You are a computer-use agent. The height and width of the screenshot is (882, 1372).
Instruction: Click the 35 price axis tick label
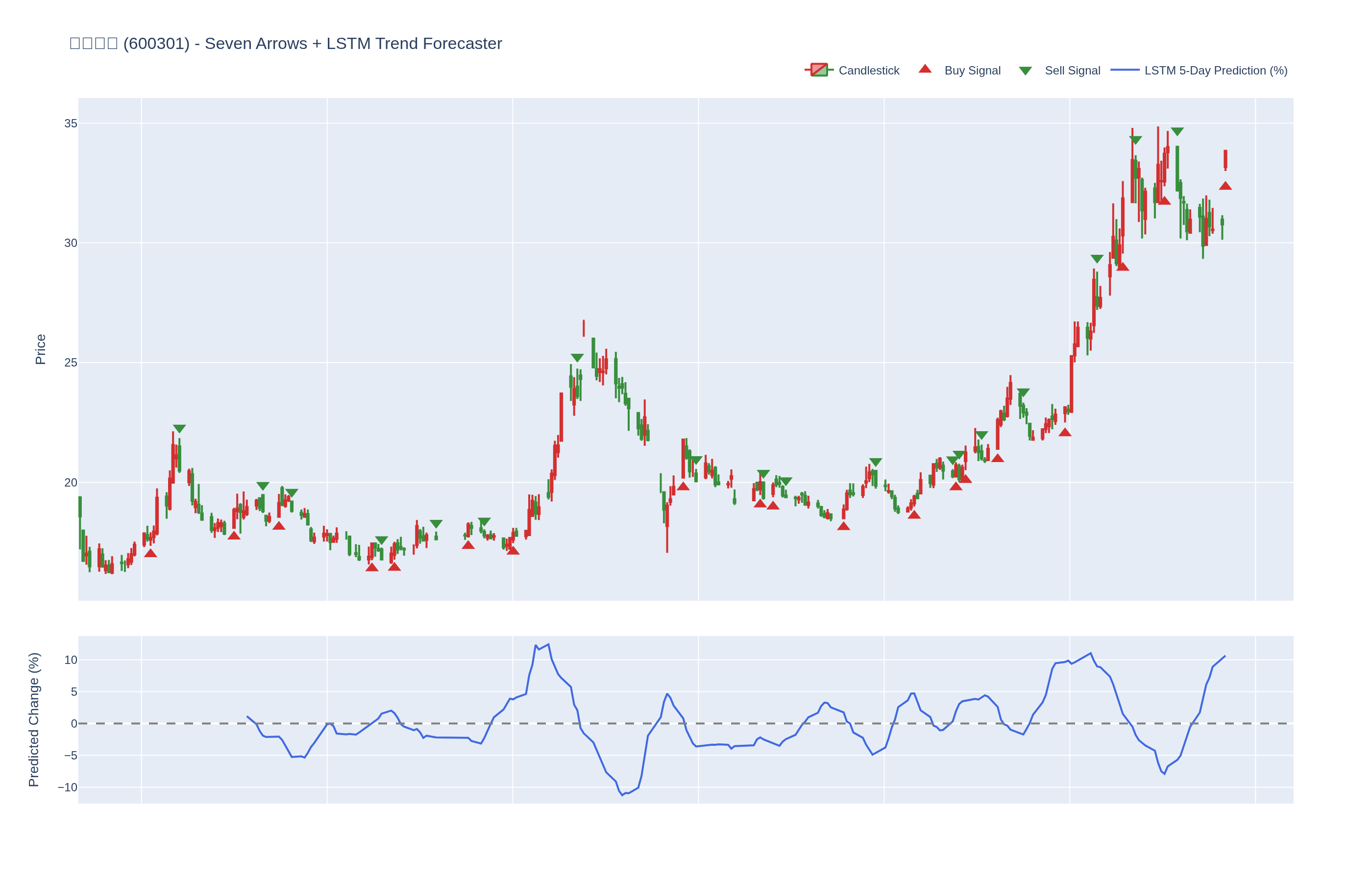[x=70, y=123]
